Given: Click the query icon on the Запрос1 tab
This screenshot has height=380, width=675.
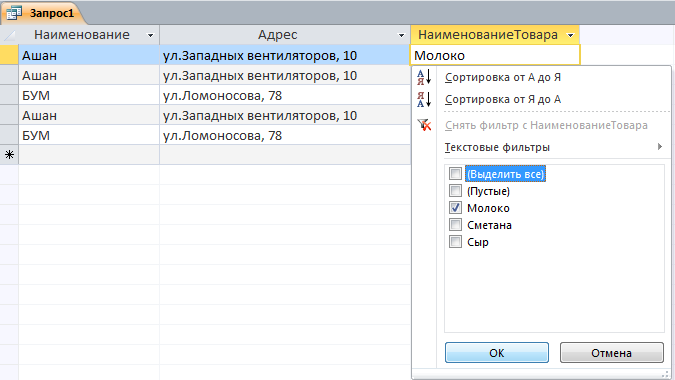Looking at the screenshot, I should coord(13,13).
